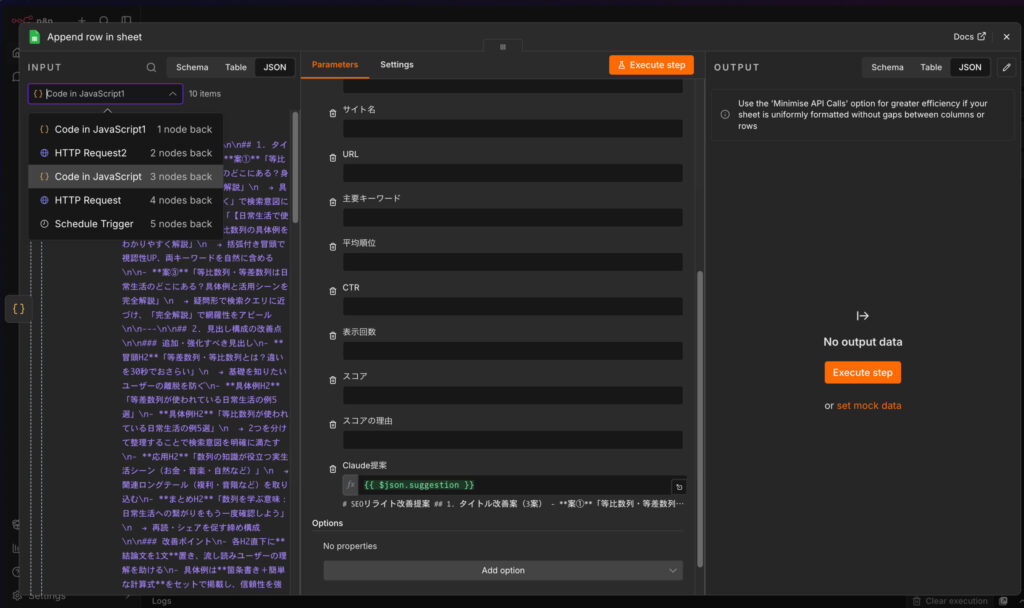Image resolution: width=1024 pixels, height=608 pixels.
Task: Click the curly braces icon on left sidebar
Action: (18, 309)
